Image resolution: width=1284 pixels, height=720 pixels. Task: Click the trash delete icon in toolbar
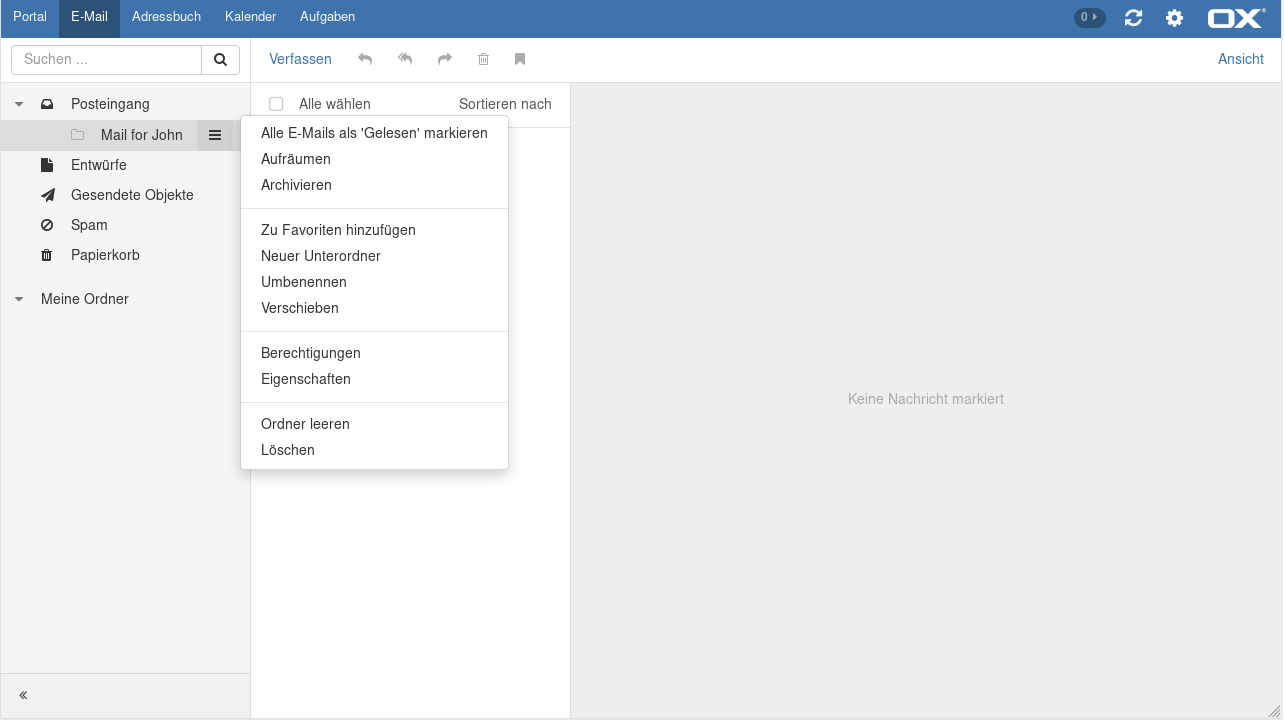tap(483, 60)
